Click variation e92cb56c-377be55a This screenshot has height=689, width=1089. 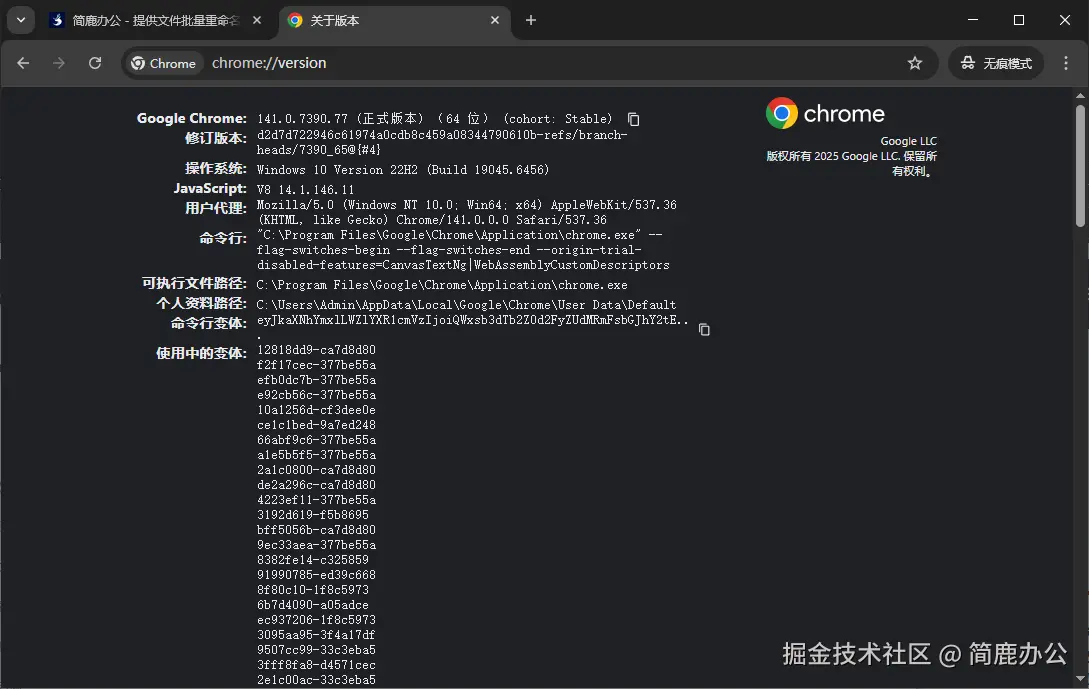click(x=316, y=395)
